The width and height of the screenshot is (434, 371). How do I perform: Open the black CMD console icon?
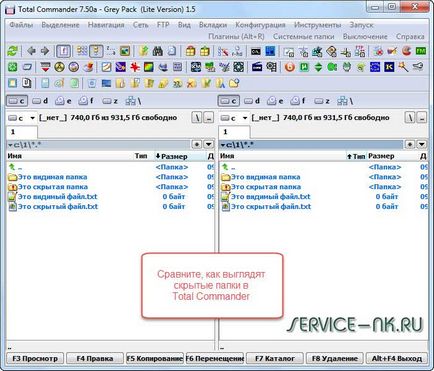pyautogui.click(x=256, y=51)
